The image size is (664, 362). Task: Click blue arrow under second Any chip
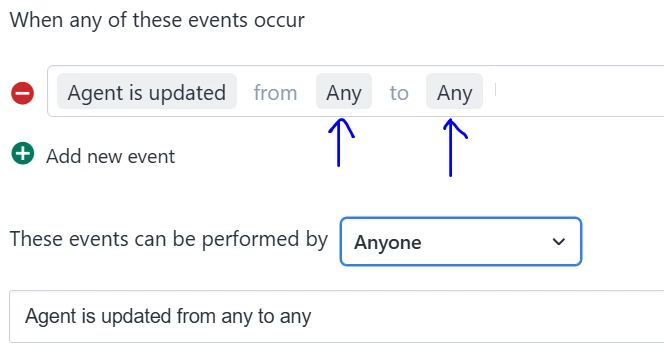[x=454, y=148]
